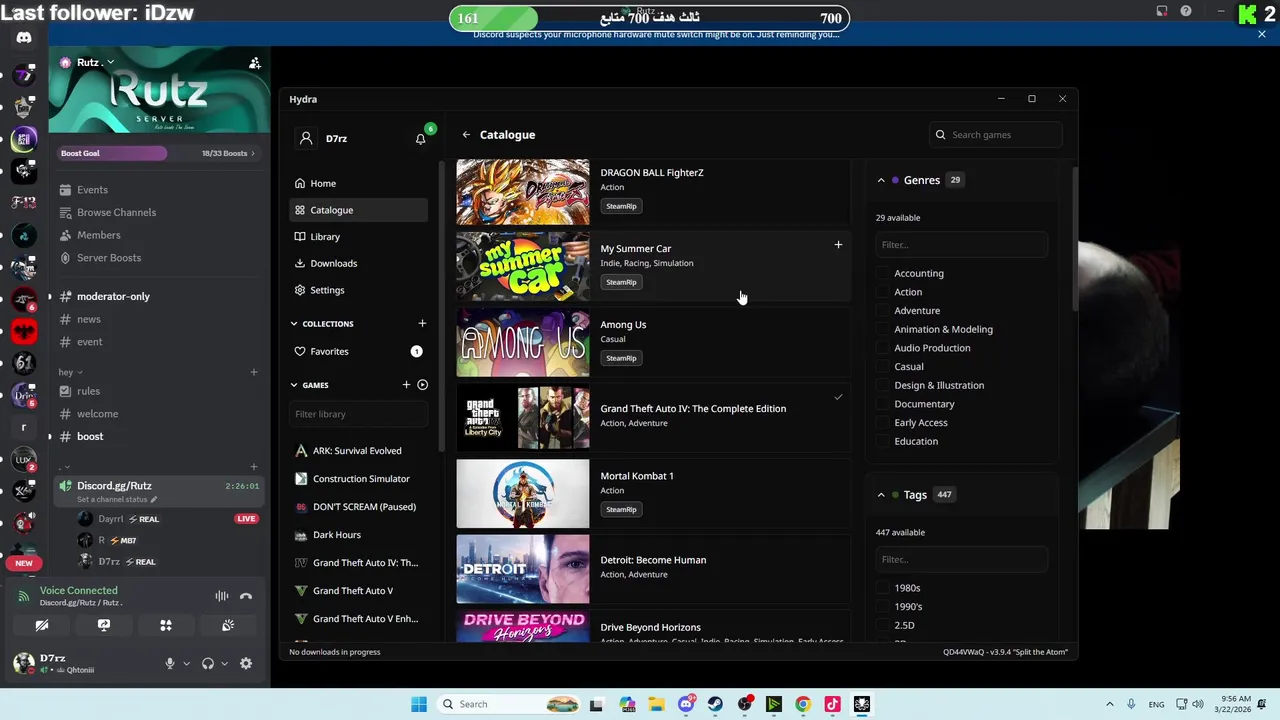
Task: Open the Favorites collection
Action: click(x=359, y=351)
